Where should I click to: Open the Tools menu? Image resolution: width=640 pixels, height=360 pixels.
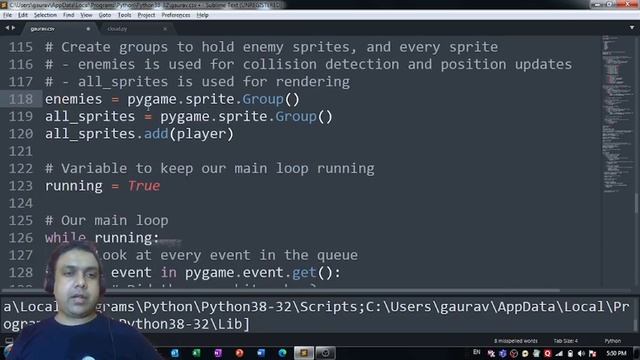124,15
